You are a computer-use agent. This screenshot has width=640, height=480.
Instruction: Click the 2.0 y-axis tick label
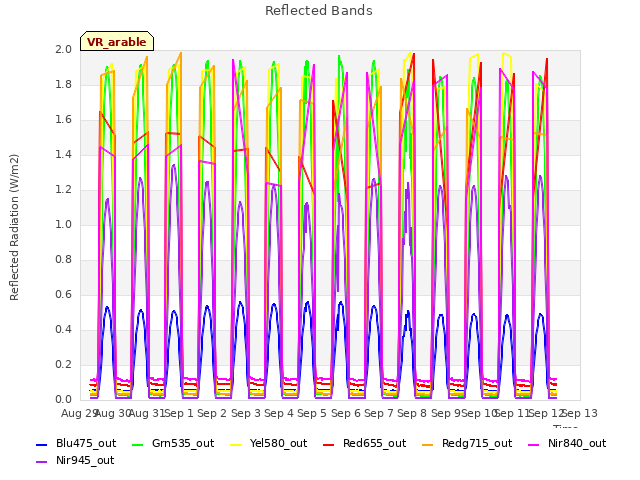coord(63,49)
